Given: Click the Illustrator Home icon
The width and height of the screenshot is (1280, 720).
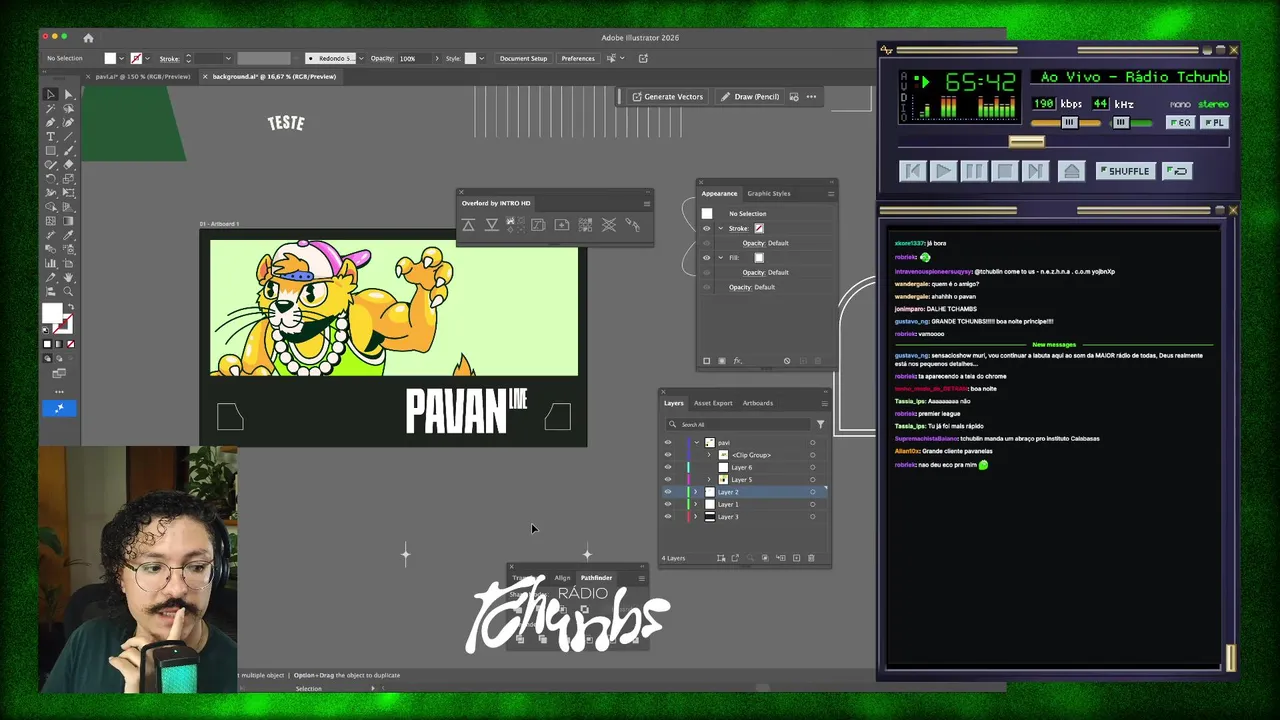Looking at the screenshot, I should tap(88, 38).
